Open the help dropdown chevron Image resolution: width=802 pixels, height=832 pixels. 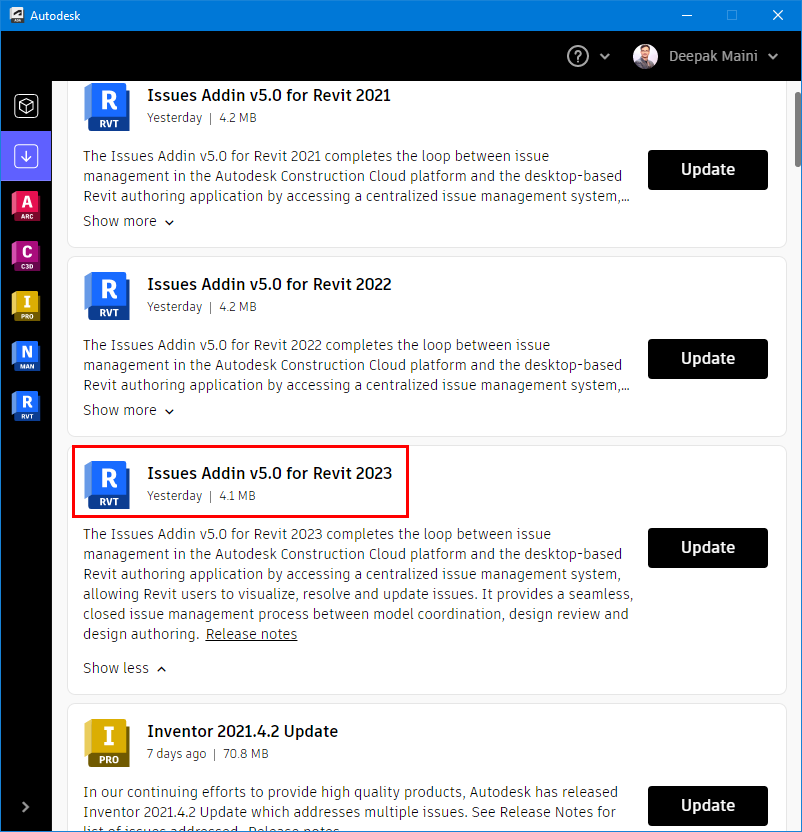605,56
